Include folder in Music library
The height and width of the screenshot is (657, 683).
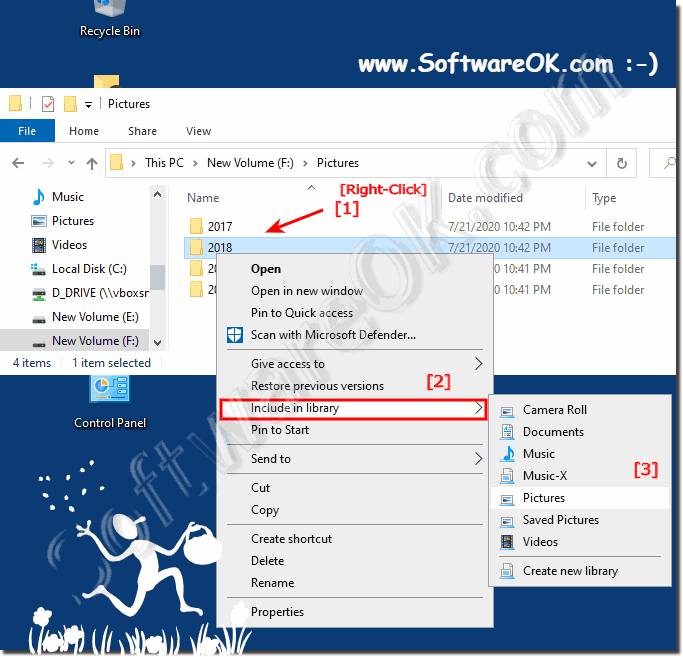pyautogui.click(x=580, y=454)
